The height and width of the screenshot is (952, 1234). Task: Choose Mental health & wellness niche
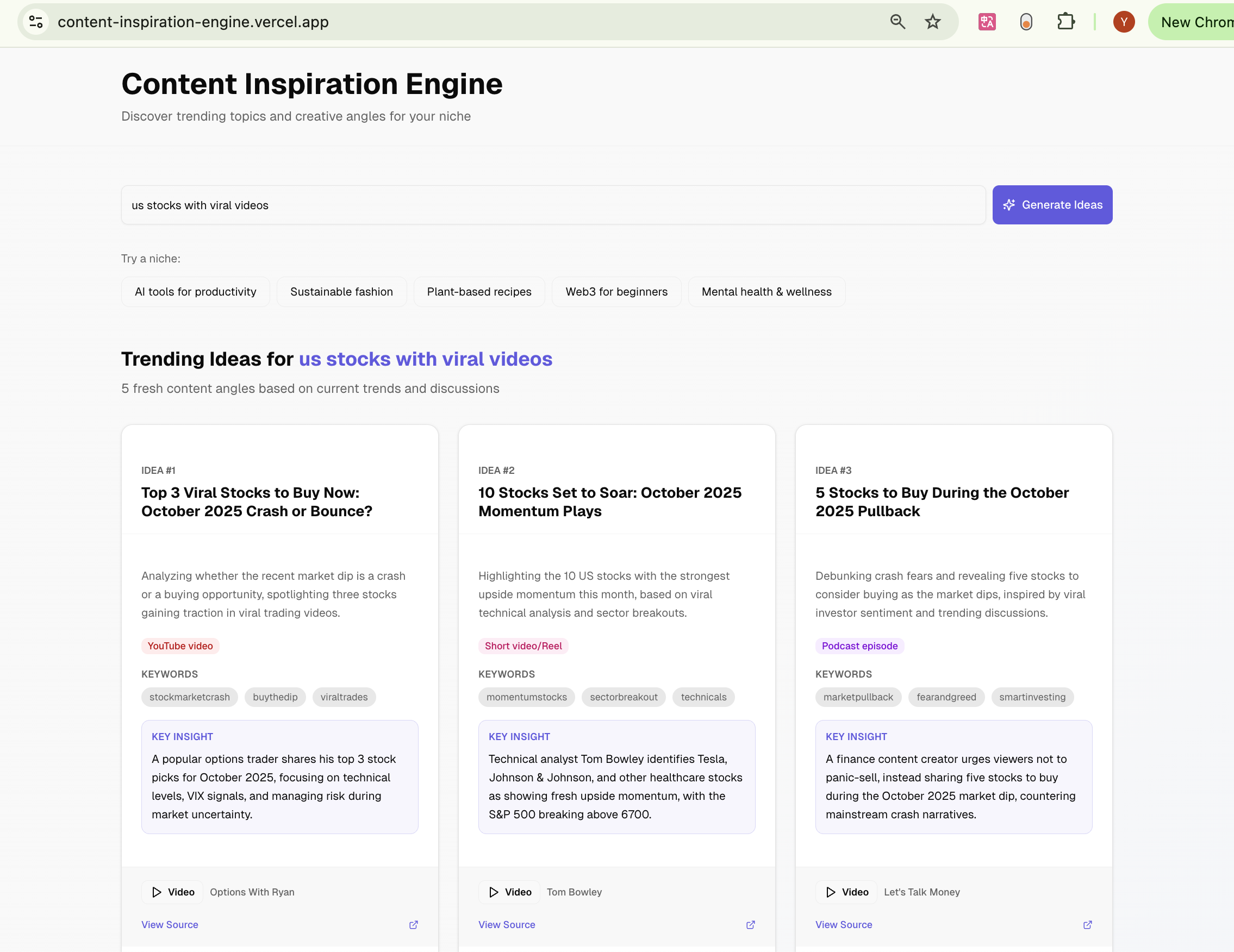pyautogui.click(x=766, y=292)
